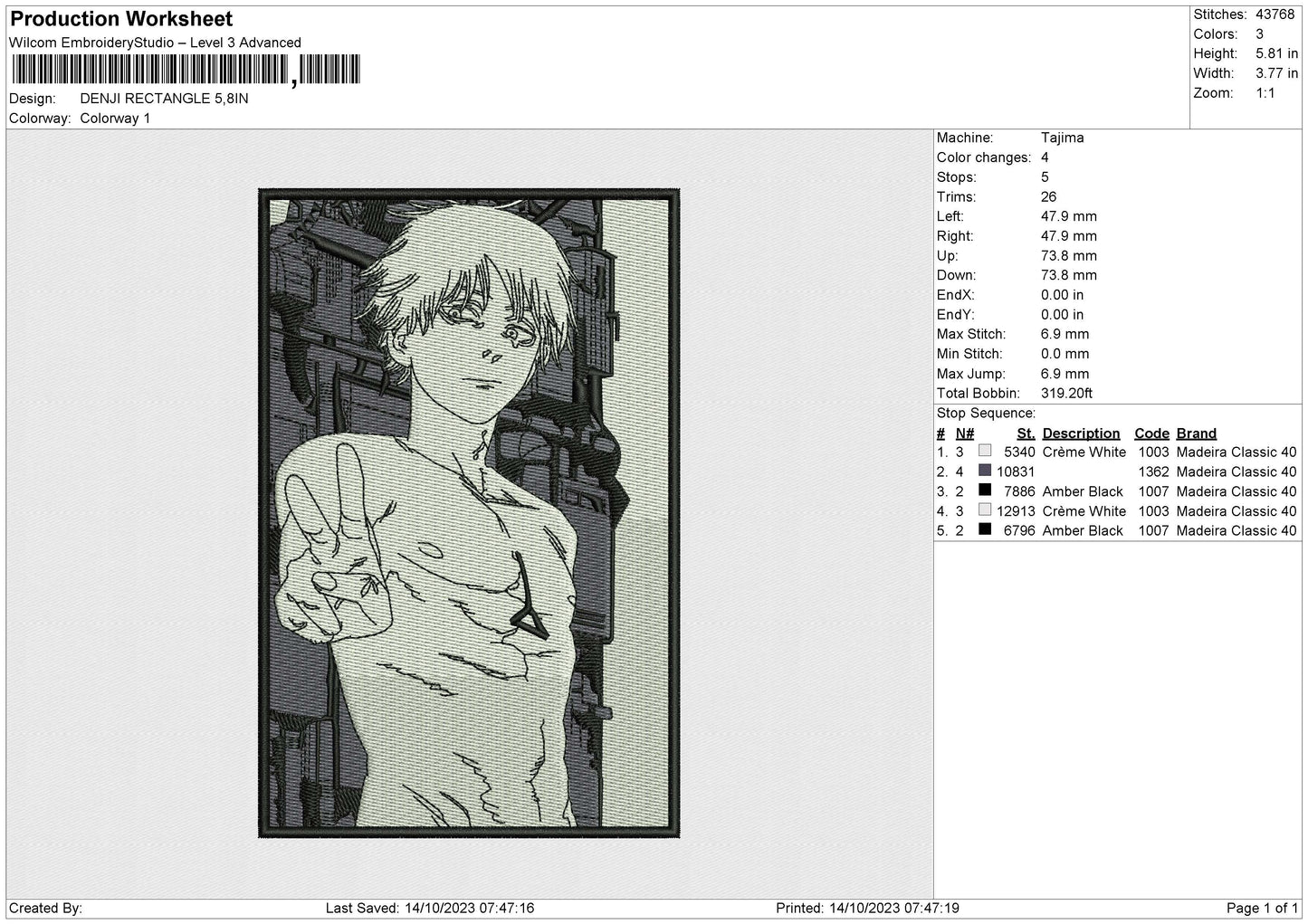The width and height of the screenshot is (1308, 924).
Task: Click the Crème White swatch in stop 4
Action: tap(985, 510)
